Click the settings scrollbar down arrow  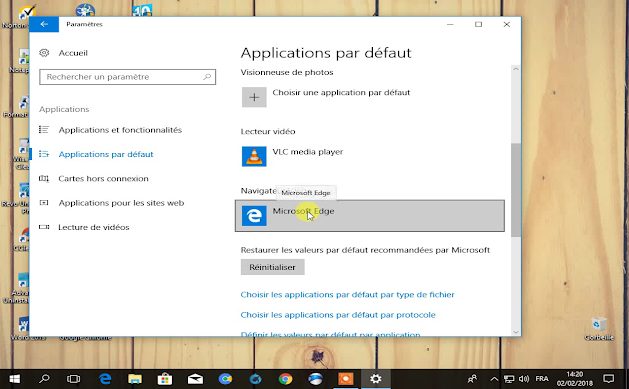tap(516, 332)
